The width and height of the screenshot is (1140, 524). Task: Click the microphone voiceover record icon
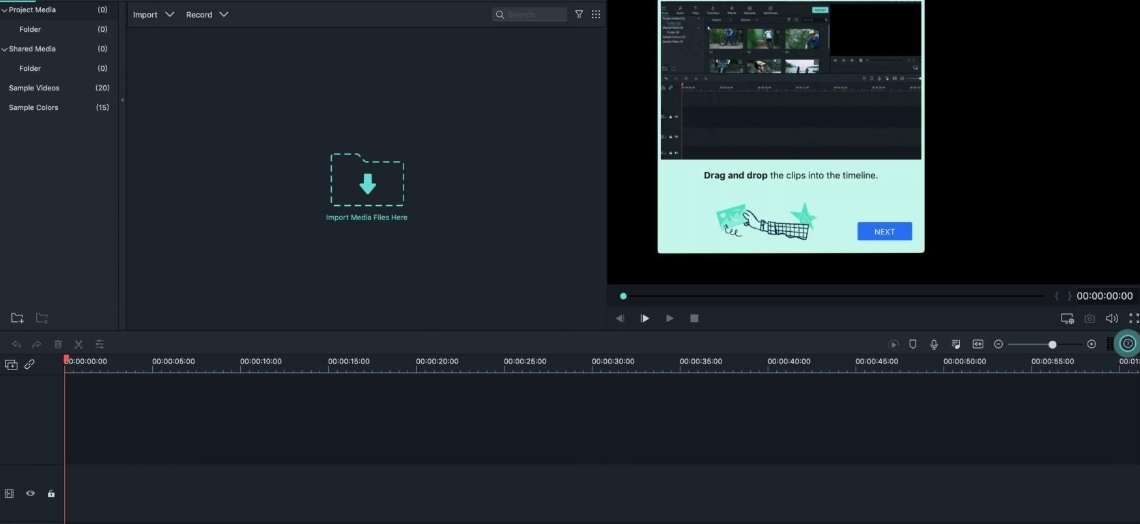(x=934, y=344)
